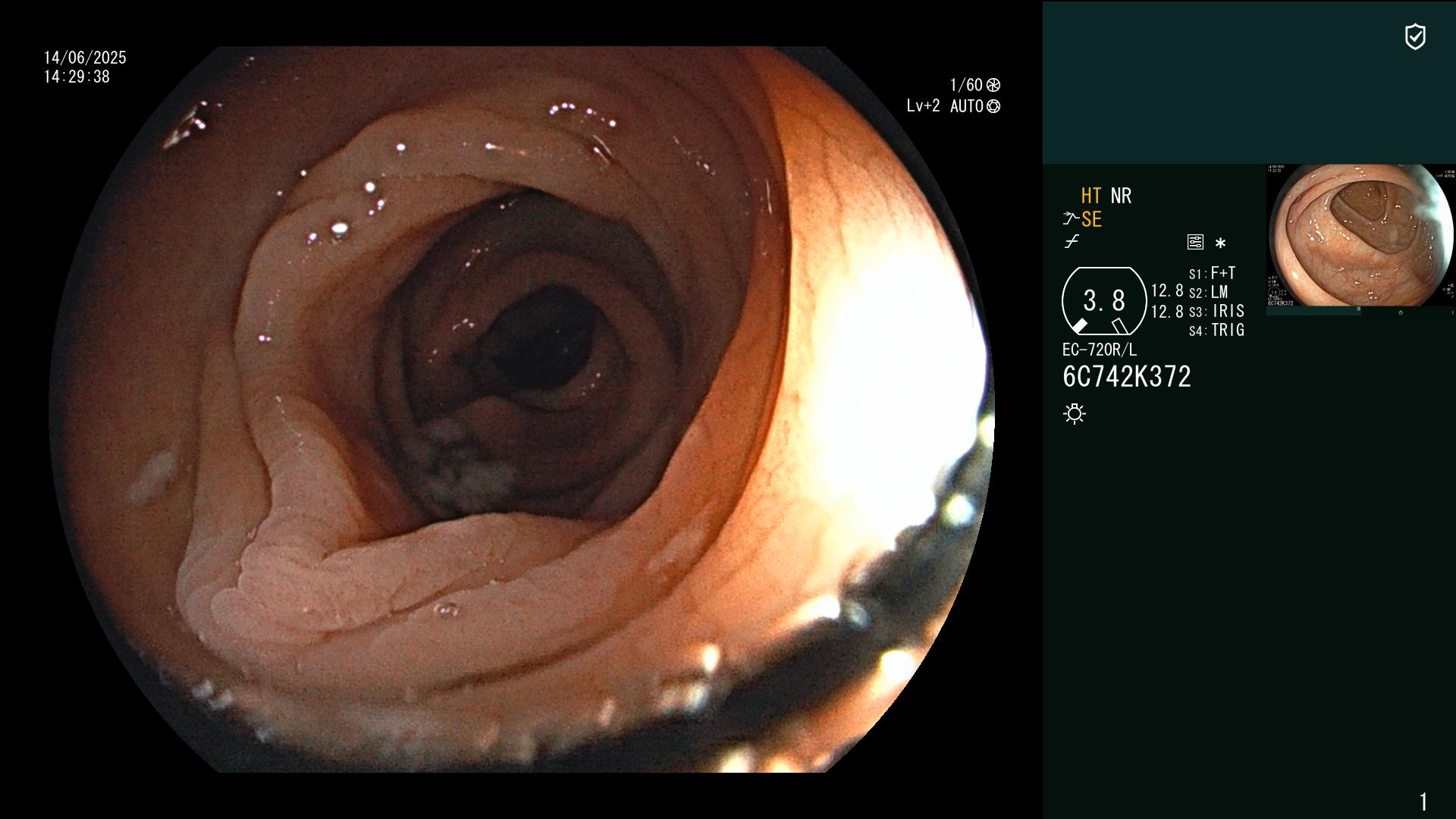The height and width of the screenshot is (819, 1456).
Task: Click the lamp light source icon
Action: (x=1075, y=413)
